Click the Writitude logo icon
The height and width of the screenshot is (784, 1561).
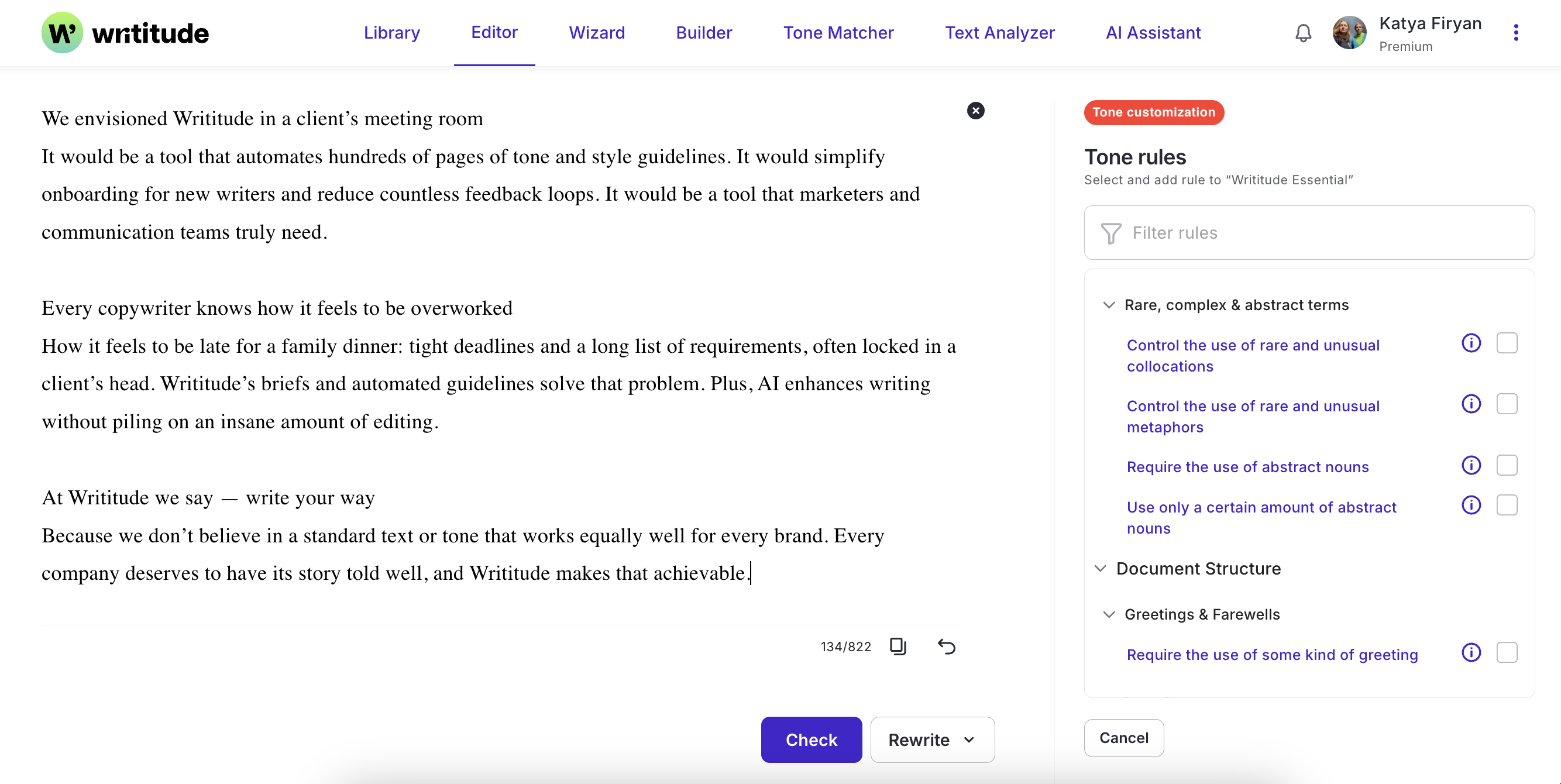click(x=62, y=33)
